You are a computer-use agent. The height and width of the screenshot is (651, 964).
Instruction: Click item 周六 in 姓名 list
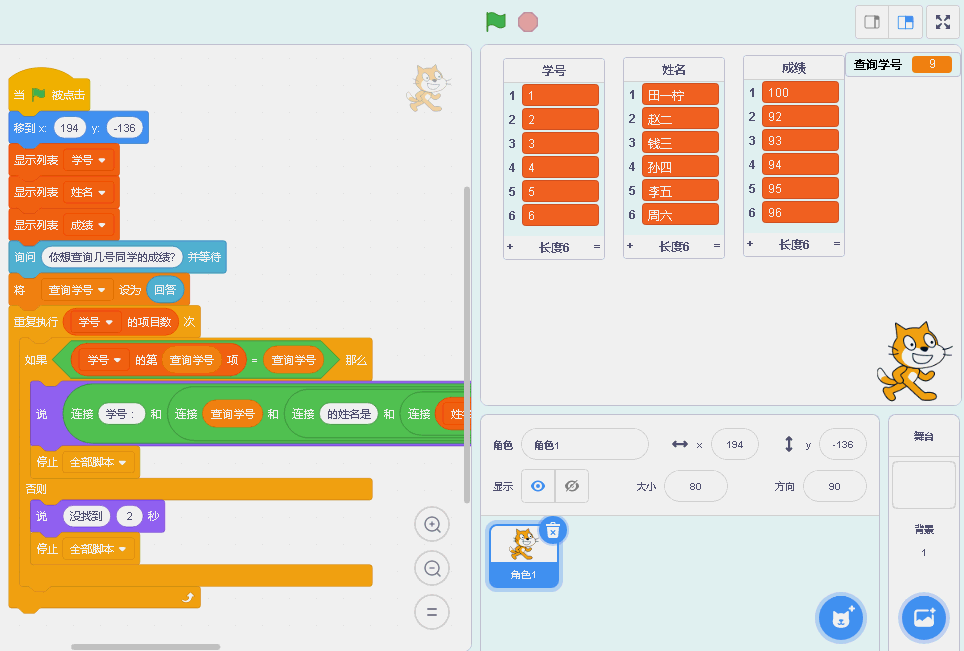click(680, 215)
